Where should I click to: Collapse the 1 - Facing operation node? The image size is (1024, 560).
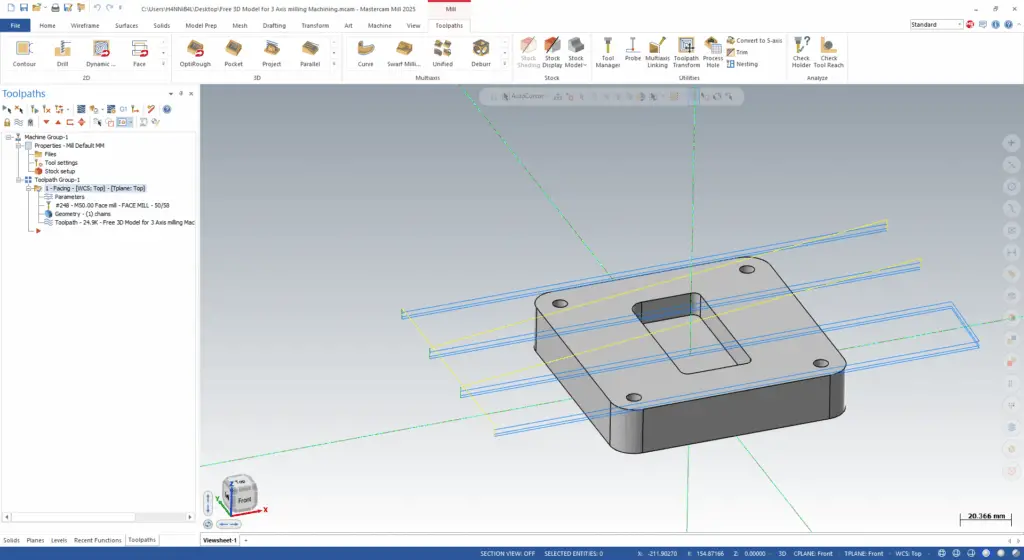[x=28, y=188]
